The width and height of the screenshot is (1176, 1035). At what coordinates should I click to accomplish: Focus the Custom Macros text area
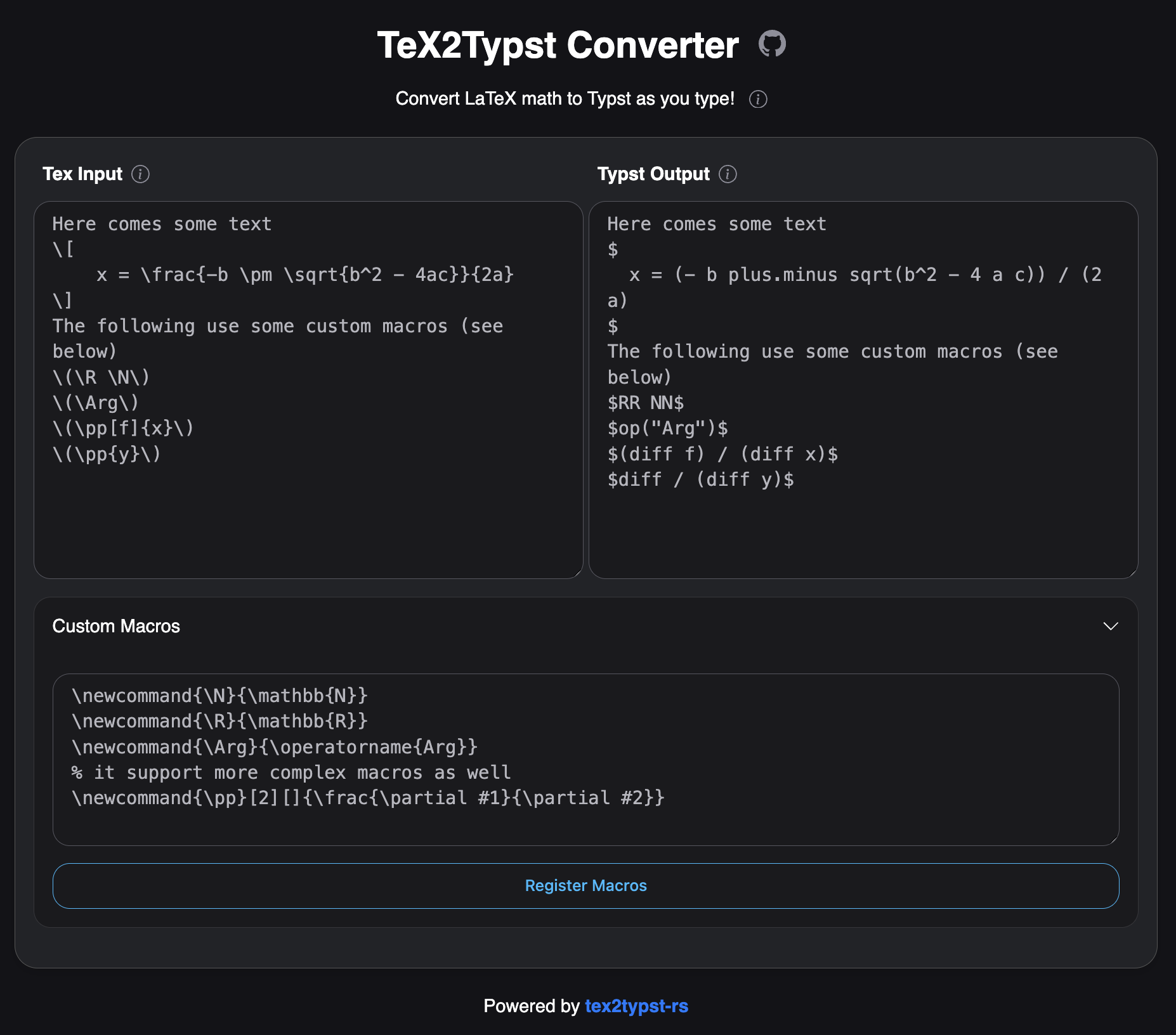click(586, 759)
